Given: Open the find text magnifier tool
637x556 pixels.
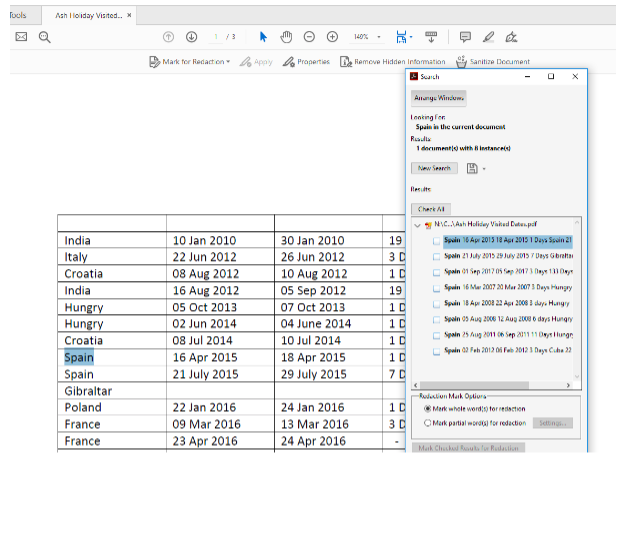Looking at the screenshot, I should pos(45,37).
